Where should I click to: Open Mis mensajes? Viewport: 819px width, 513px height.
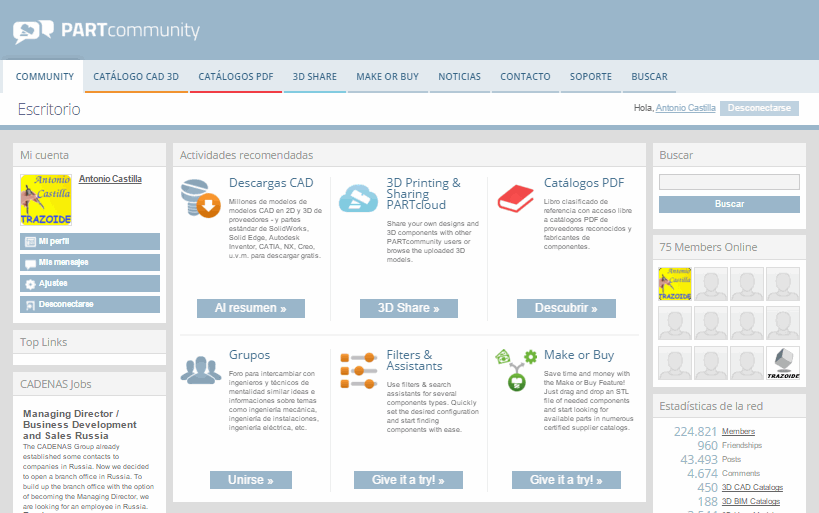click(x=90, y=262)
